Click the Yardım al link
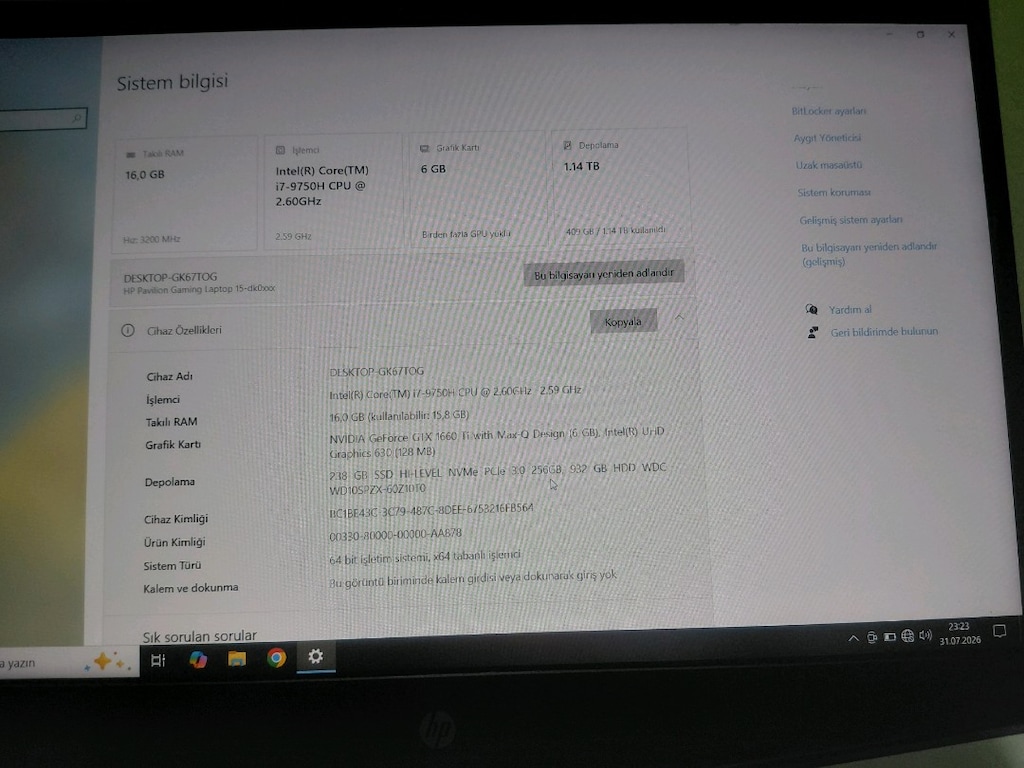 coord(850,310)
